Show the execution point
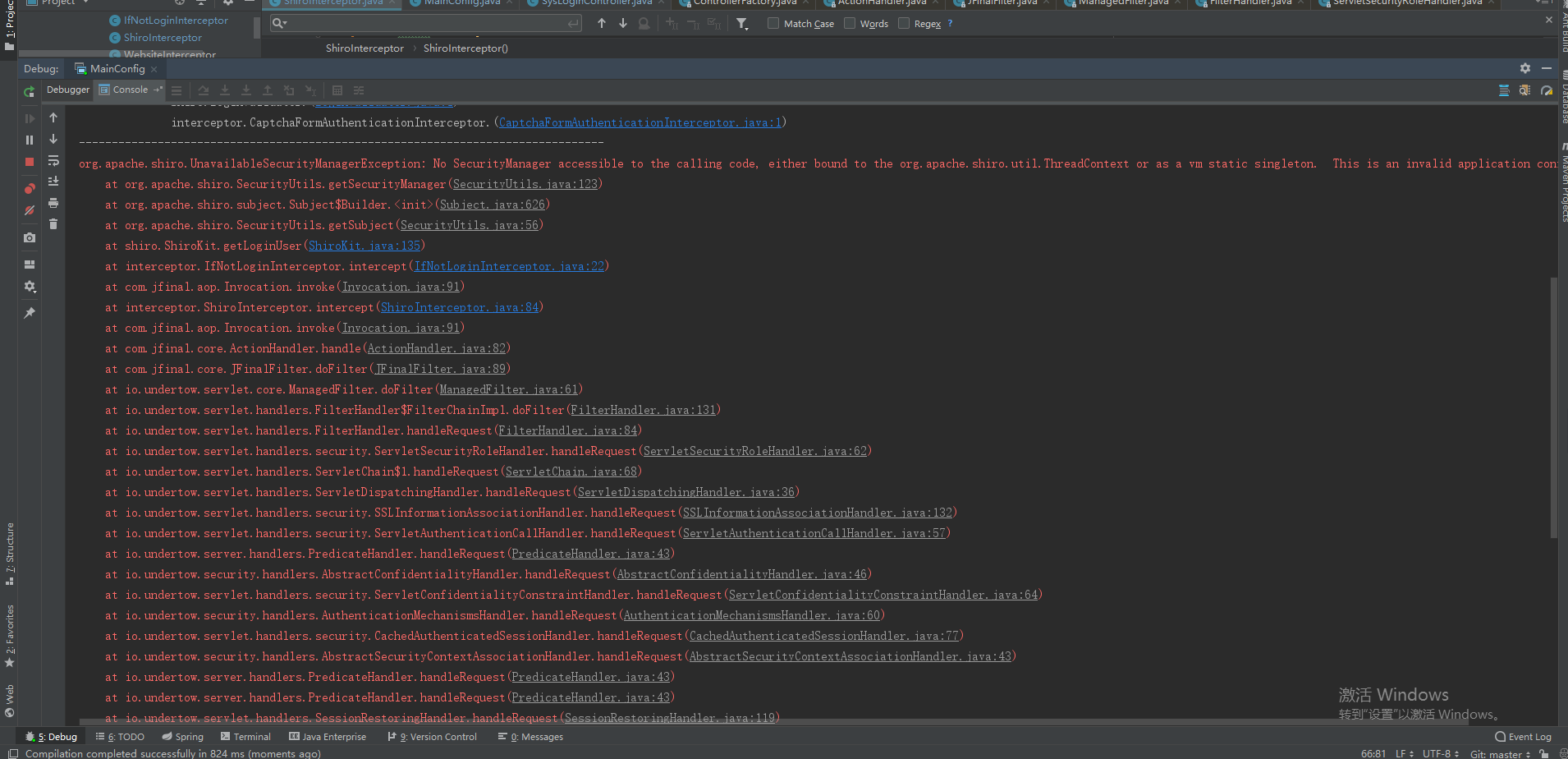This screenshot has height=759, width=1568. tap(177, 90)
